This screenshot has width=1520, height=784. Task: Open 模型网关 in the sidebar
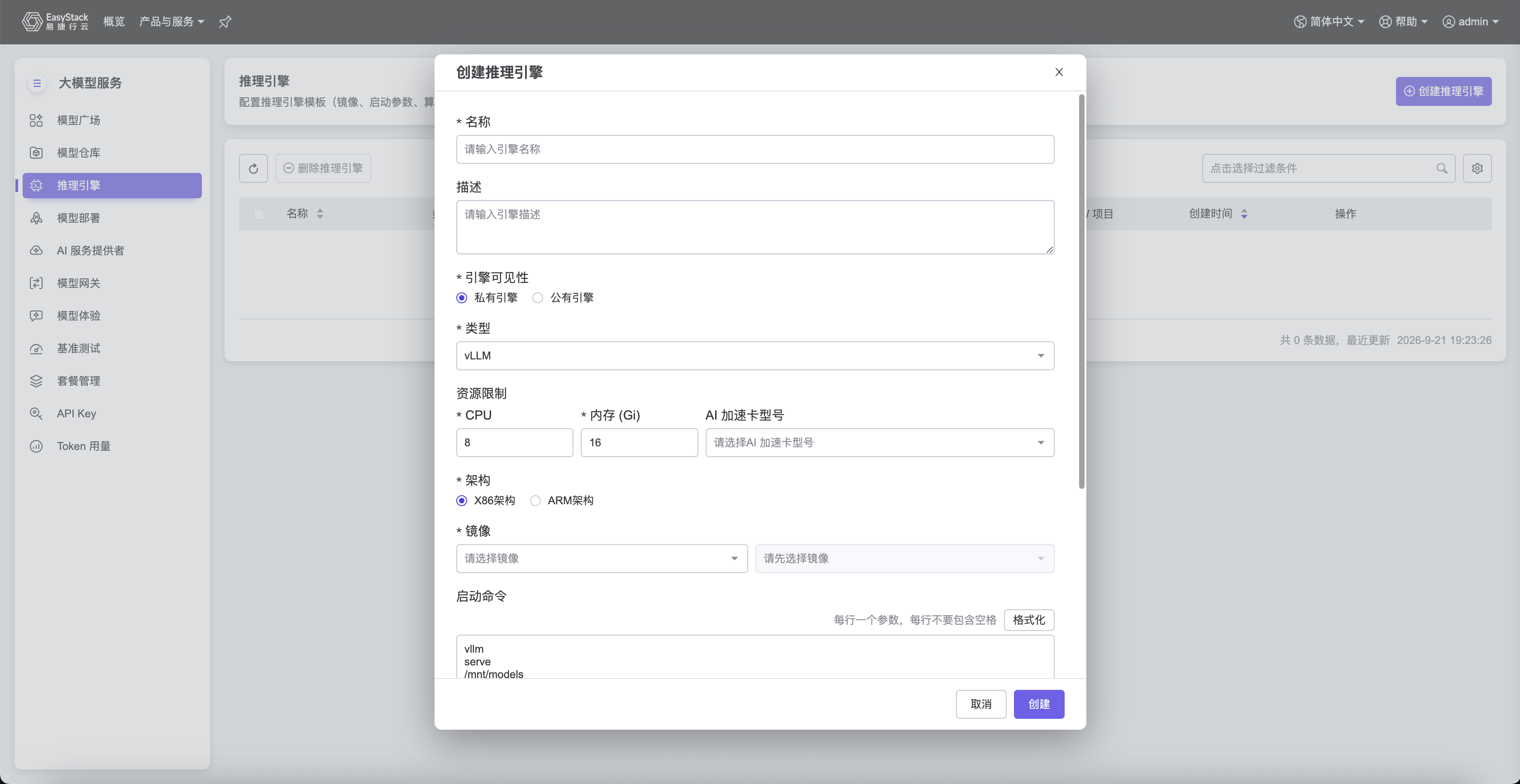(112, 283)
